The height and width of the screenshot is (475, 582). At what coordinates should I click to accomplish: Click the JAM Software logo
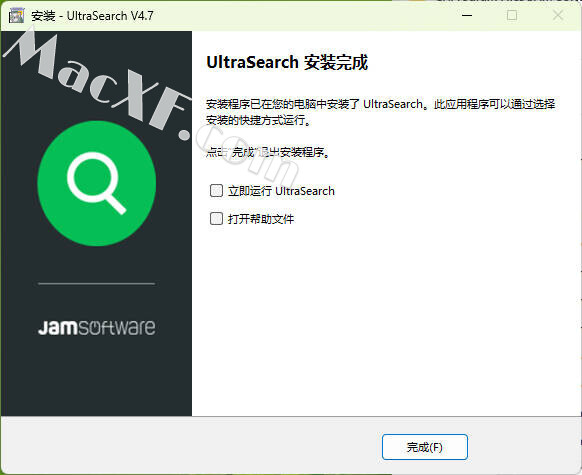(x=97, y=327)
